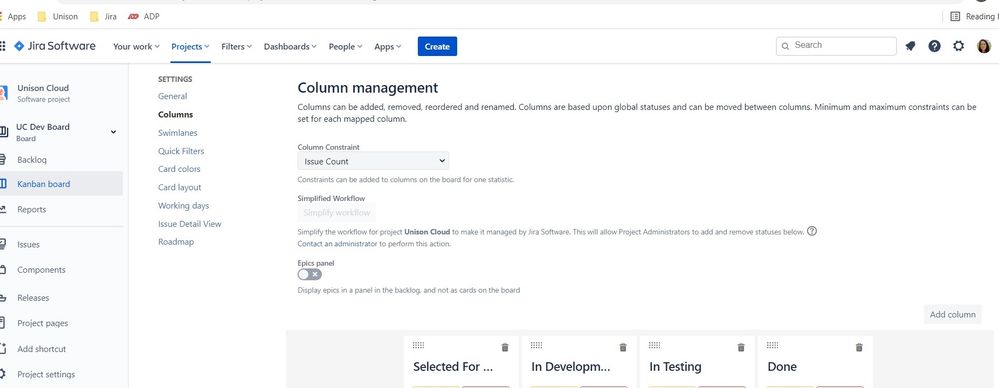Open the Column Constraint Issue Count dropdown
This screenshot has height=388, width=999.
coord(373,161)
